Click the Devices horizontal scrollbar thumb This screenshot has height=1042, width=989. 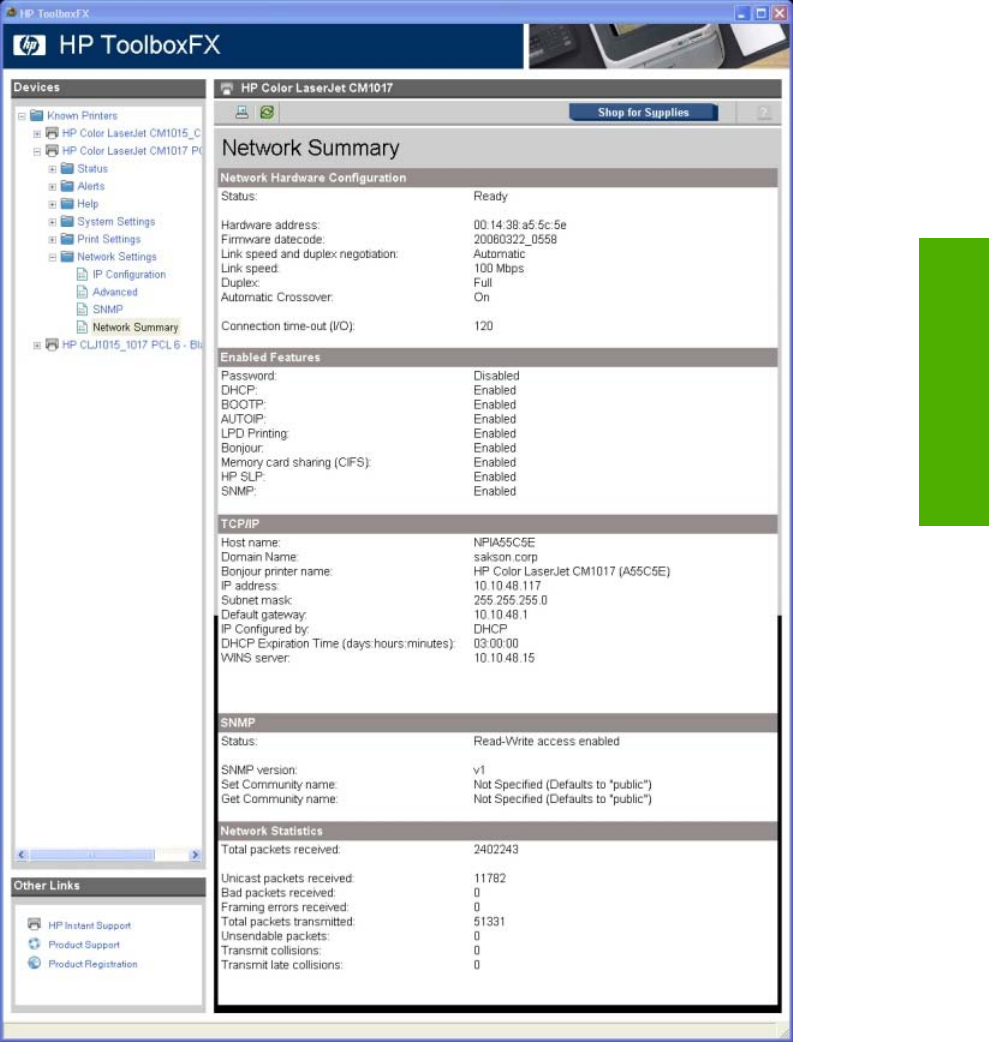pyautogui.click(x=92, y=855)
